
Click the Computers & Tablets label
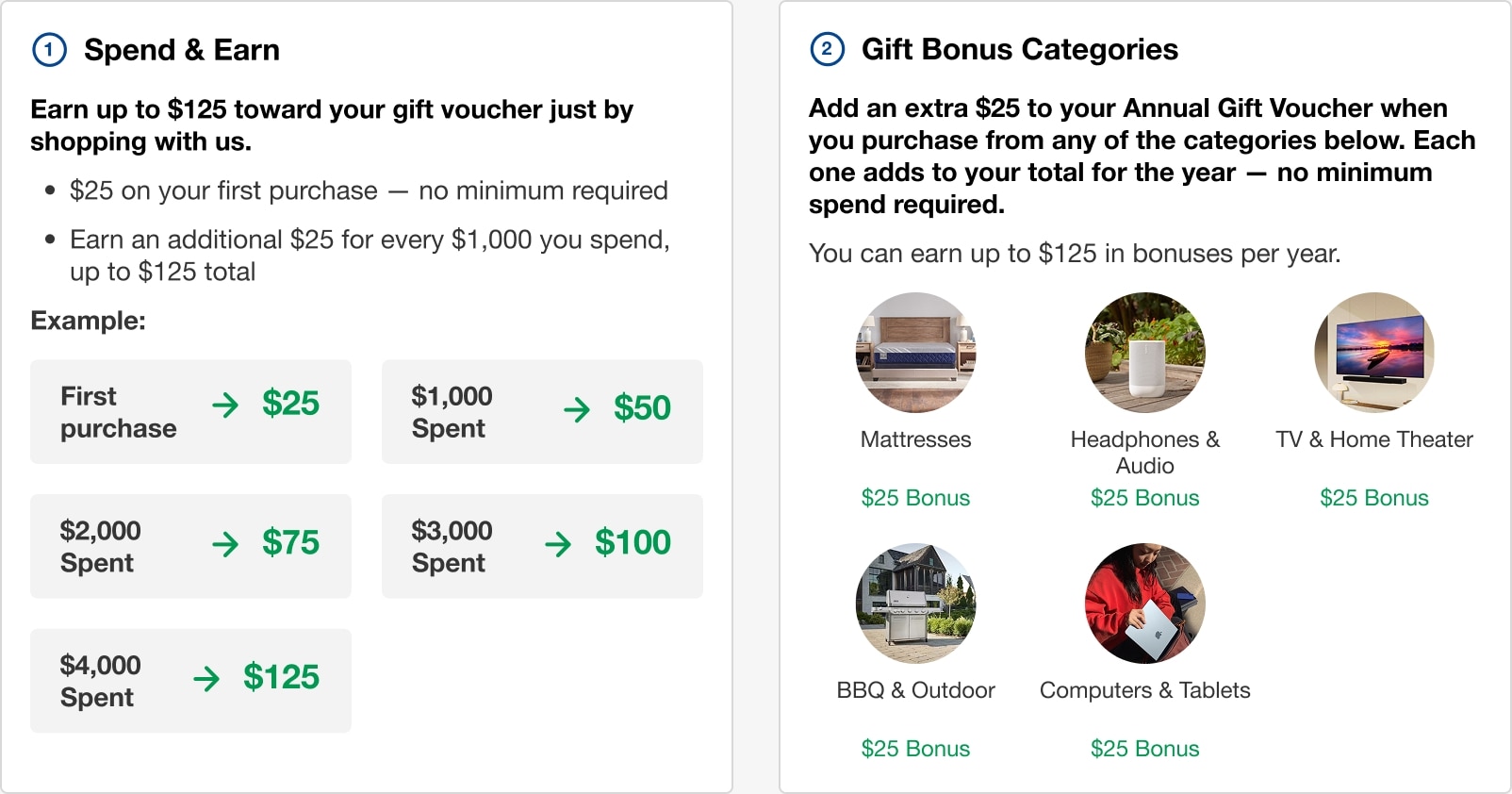[1144, 690]
